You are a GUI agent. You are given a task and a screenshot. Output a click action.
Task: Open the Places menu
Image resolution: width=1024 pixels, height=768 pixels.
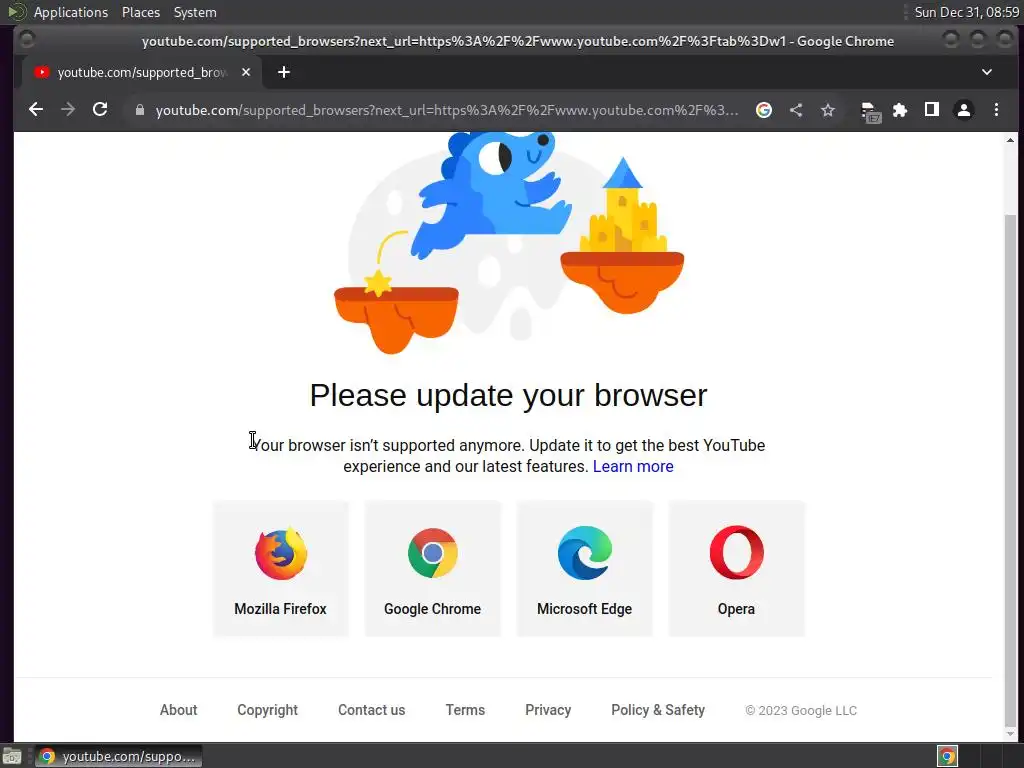140,12
